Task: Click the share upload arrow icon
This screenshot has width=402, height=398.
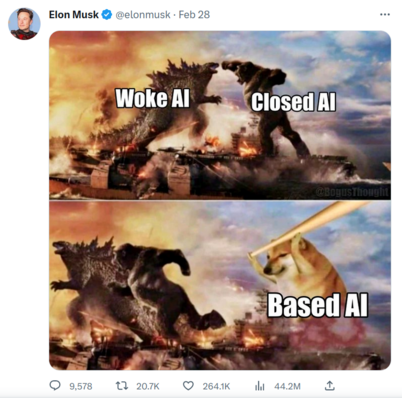Action: pos(329,386)
